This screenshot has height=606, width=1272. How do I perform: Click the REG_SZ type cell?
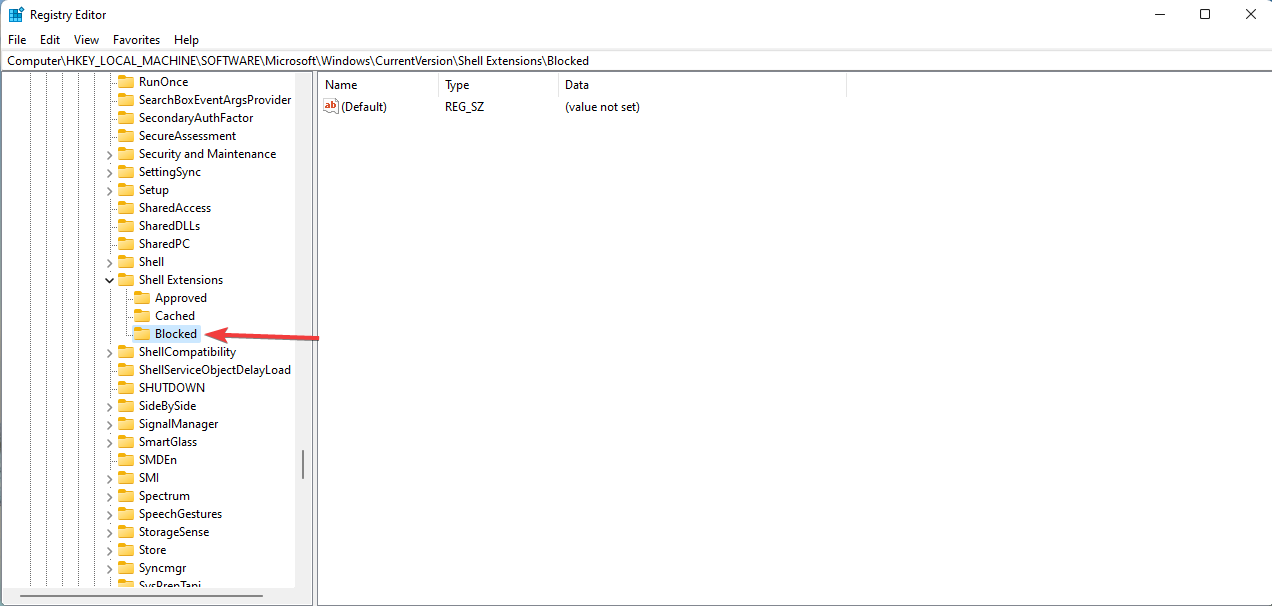tap(464, 107)
